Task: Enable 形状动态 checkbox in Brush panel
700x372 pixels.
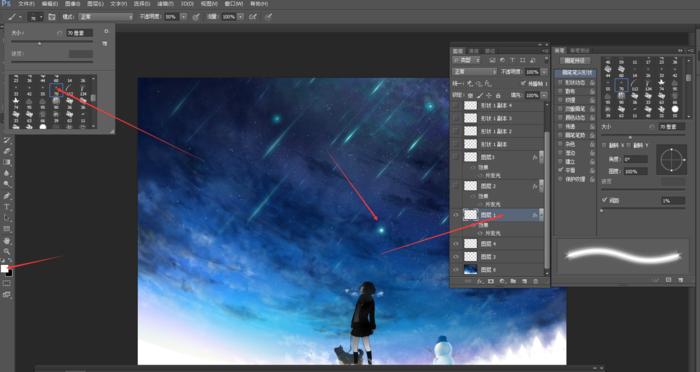Action: pos(560,83)
